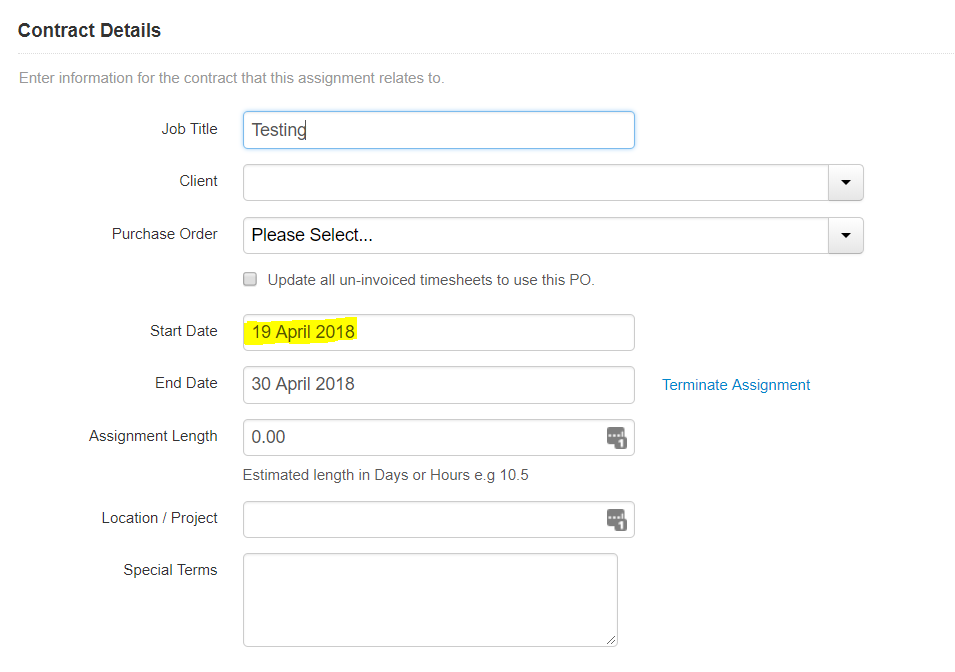Click the Start Date label
This screenshot has width=955, height=672.
183,331
